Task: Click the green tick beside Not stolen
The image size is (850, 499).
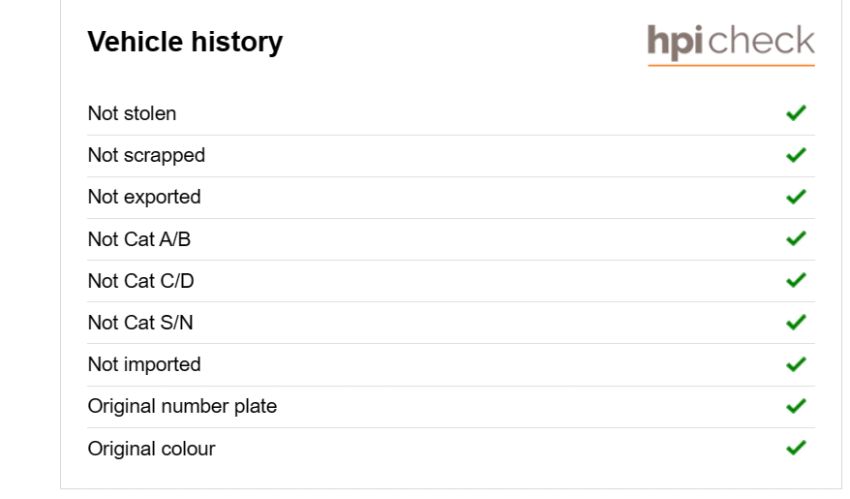Action: (x=796, y=113)
